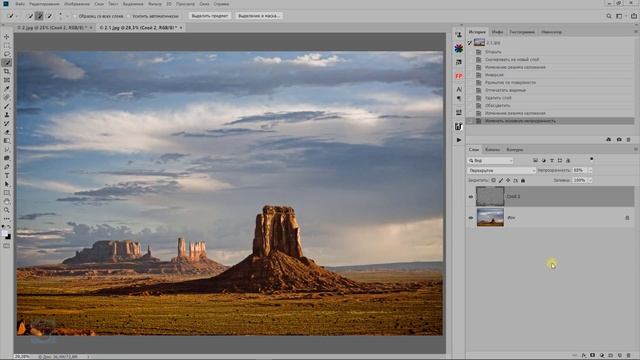640x360 pixels.
Task: Select the Frame tool
Action: point(7,80)
